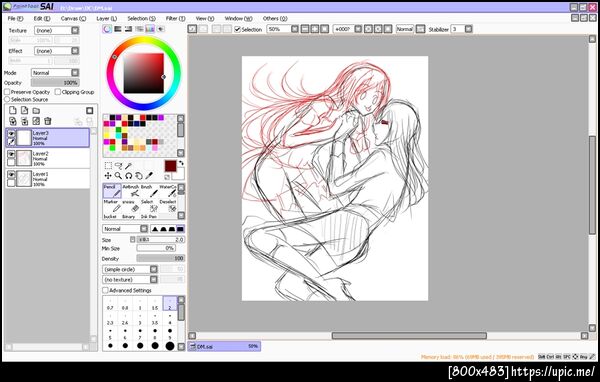
Task: Open the File menu
Action: tap(15, 18)
